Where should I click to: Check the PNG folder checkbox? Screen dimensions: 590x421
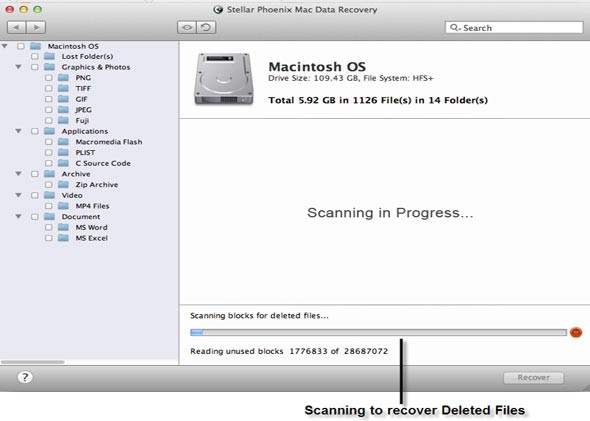[x=49, y=78]
